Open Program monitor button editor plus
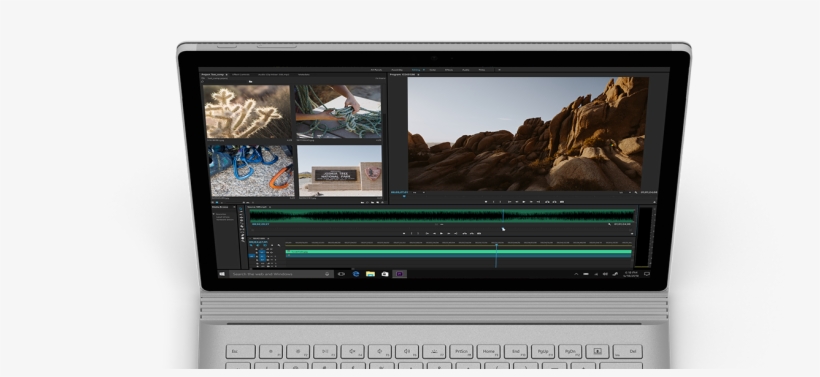This screenshot has height=377, width=820. [654, 202]
